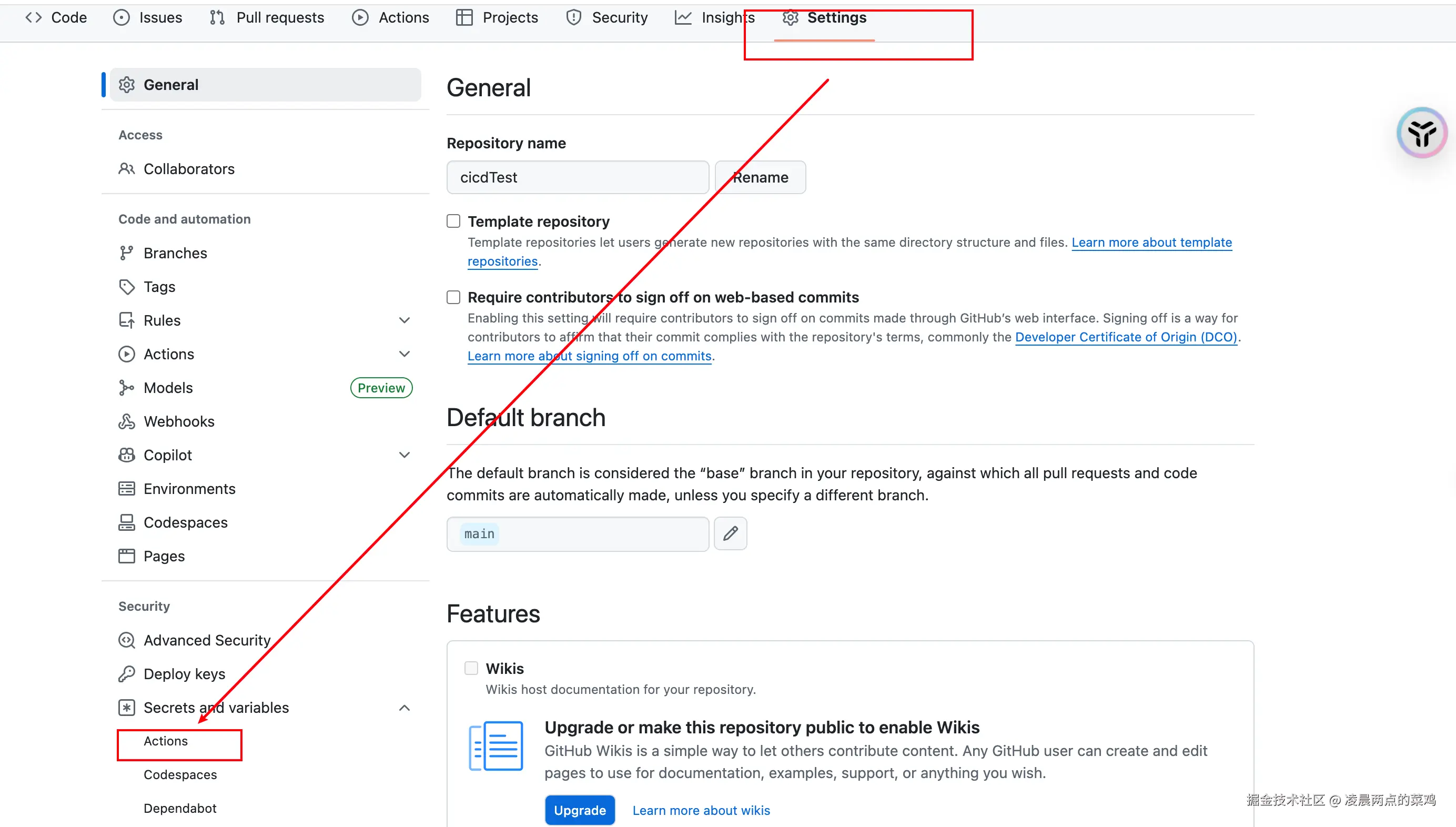
Task: Click the Collaborators people icon
Action: tap(126, 169)
